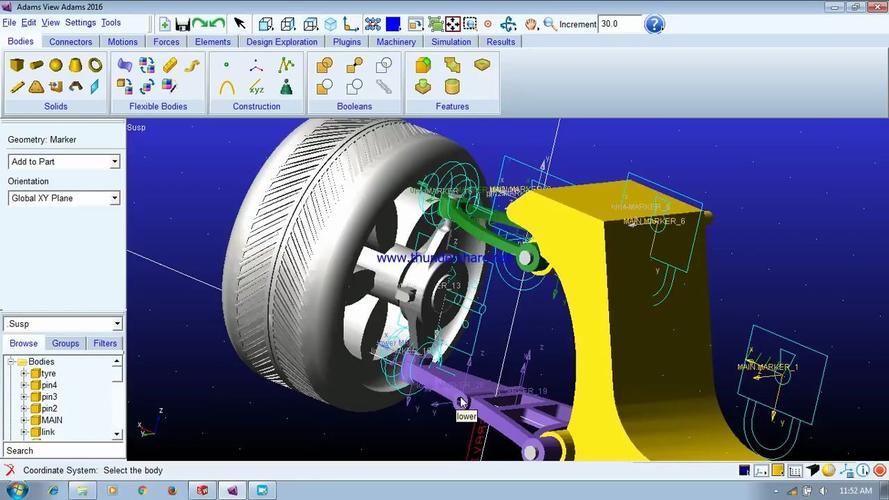Screen dimensions: 889x500
Task: Select the blue Plane solid tool
Action: point(95,87)
